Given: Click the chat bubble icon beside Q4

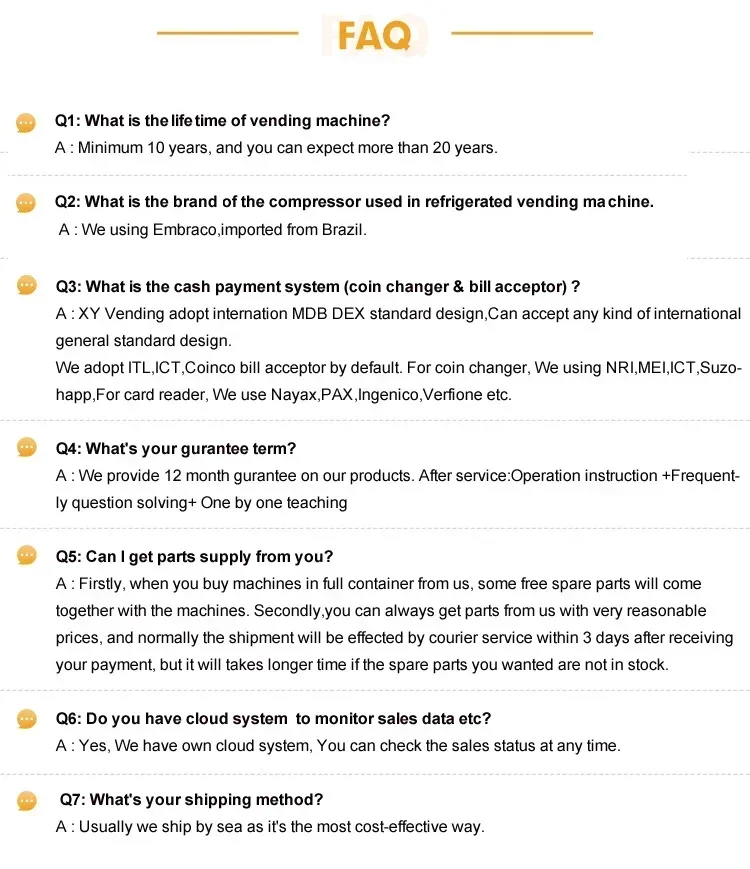Looking at the screenshot, I should [x=27, y=447].
